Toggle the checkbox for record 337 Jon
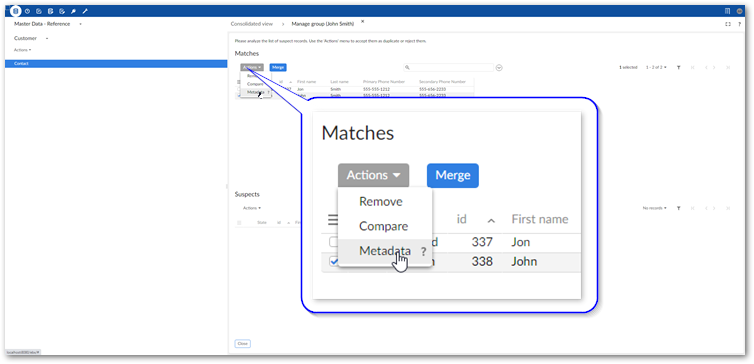The image size is (754, 364). (x=334, y=242)
